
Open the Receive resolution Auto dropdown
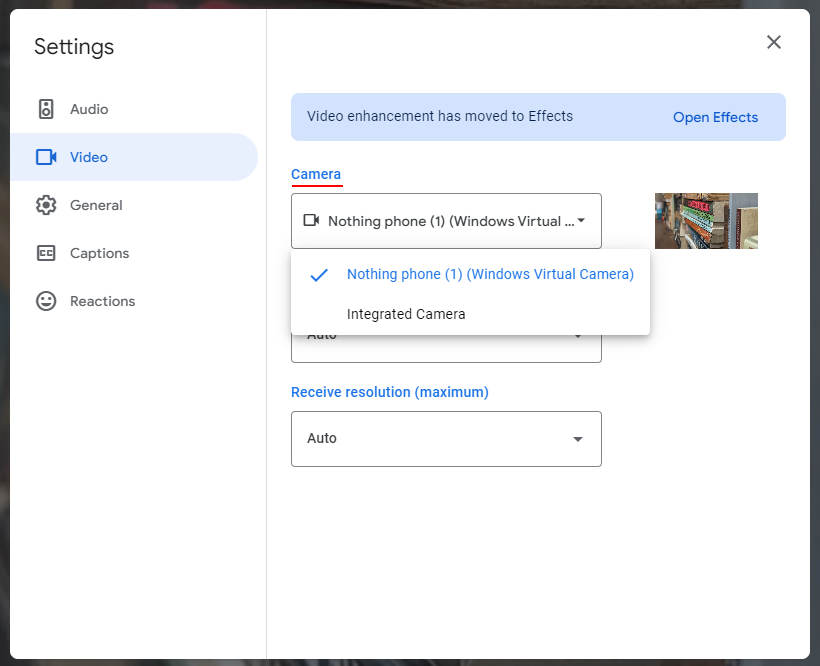tap(446, 439)
